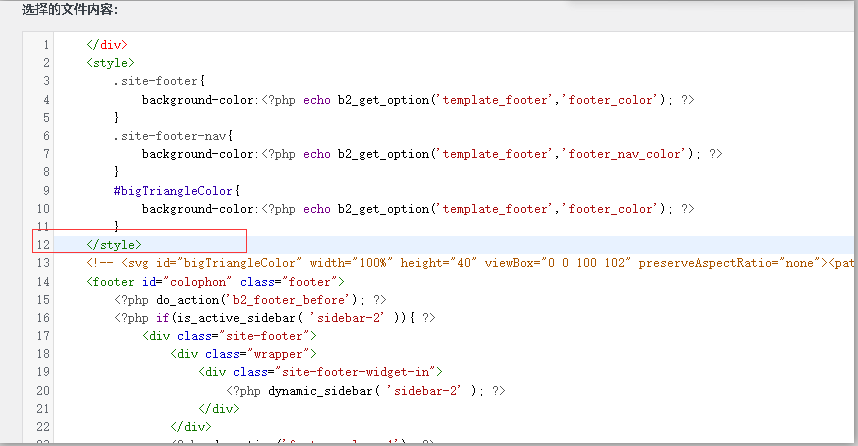
Task: Click the 选择的文件内容 heading label
Action: click(70, 10)
